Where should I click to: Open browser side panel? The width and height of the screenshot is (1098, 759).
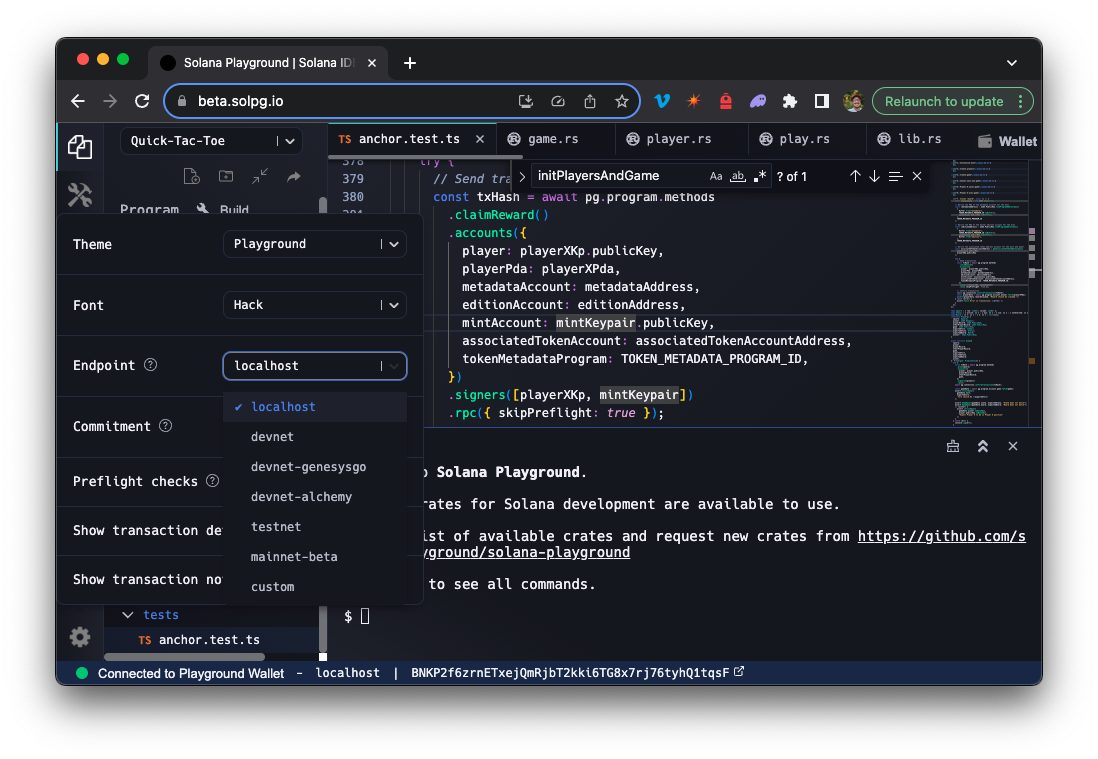pyautogui.click(x=821, y=102)
